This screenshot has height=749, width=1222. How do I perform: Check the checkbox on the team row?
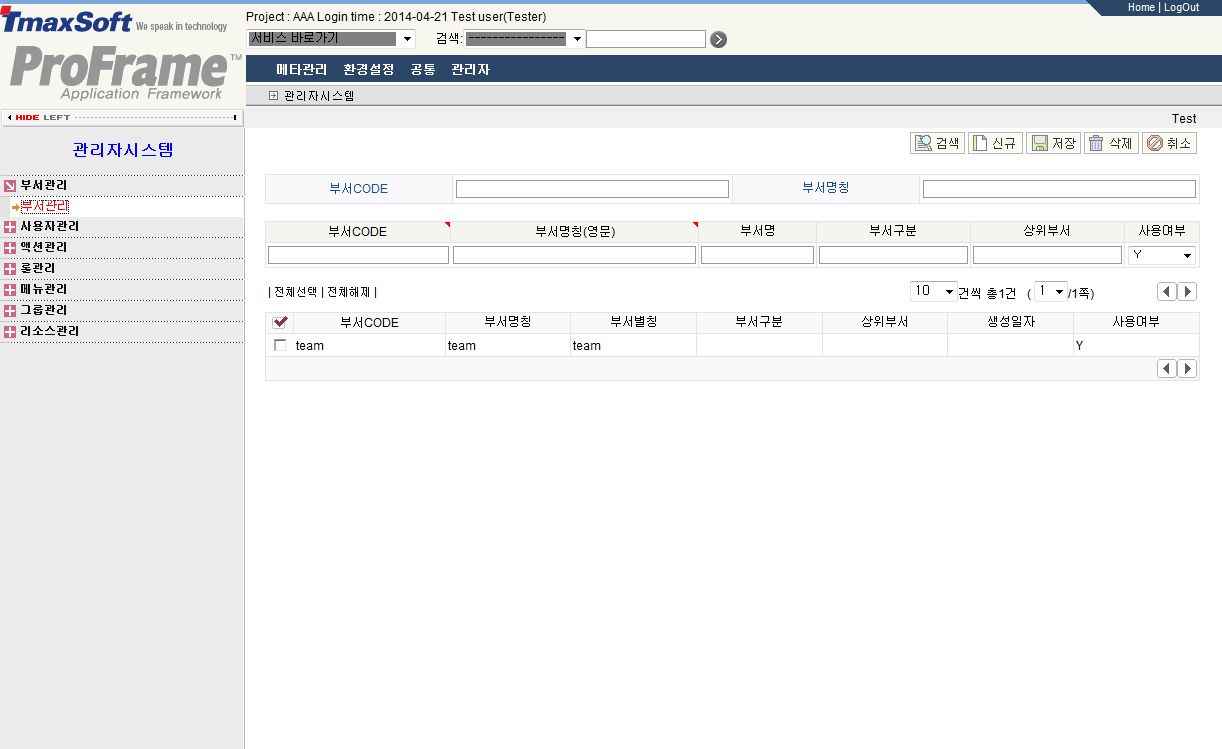pos(280,345)
